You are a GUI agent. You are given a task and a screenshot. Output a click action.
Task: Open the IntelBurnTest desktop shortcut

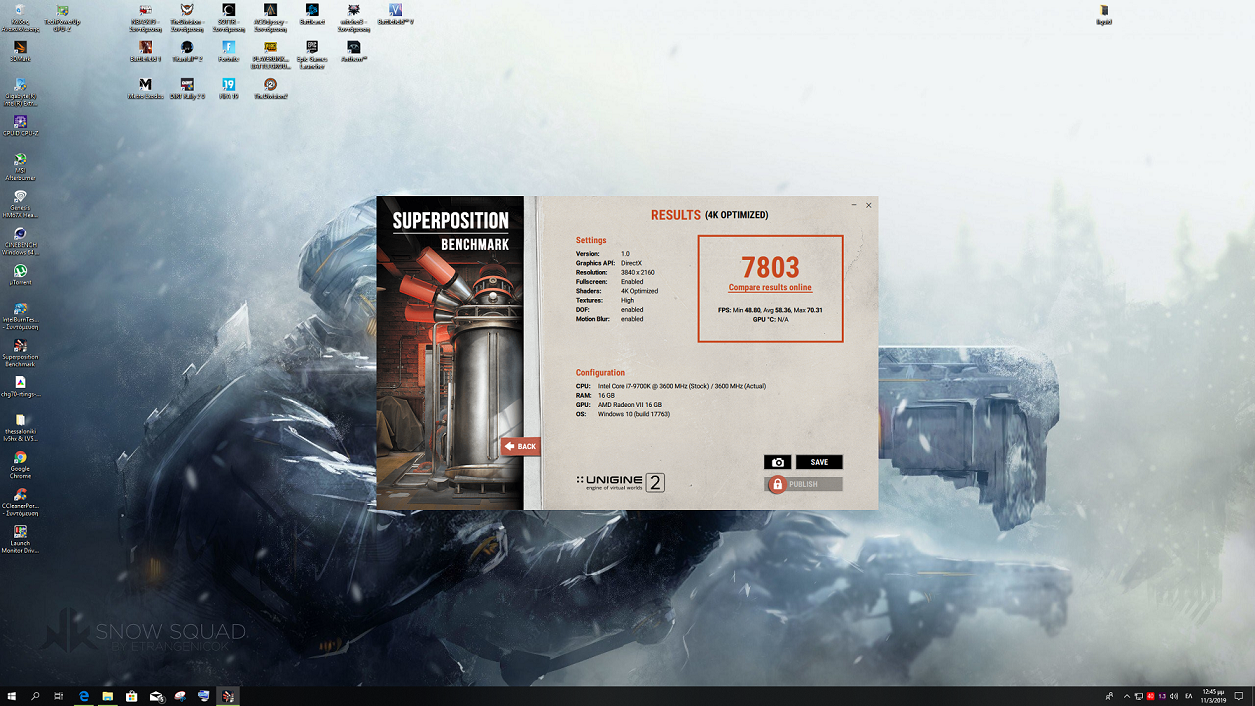[x=20, y=316]
